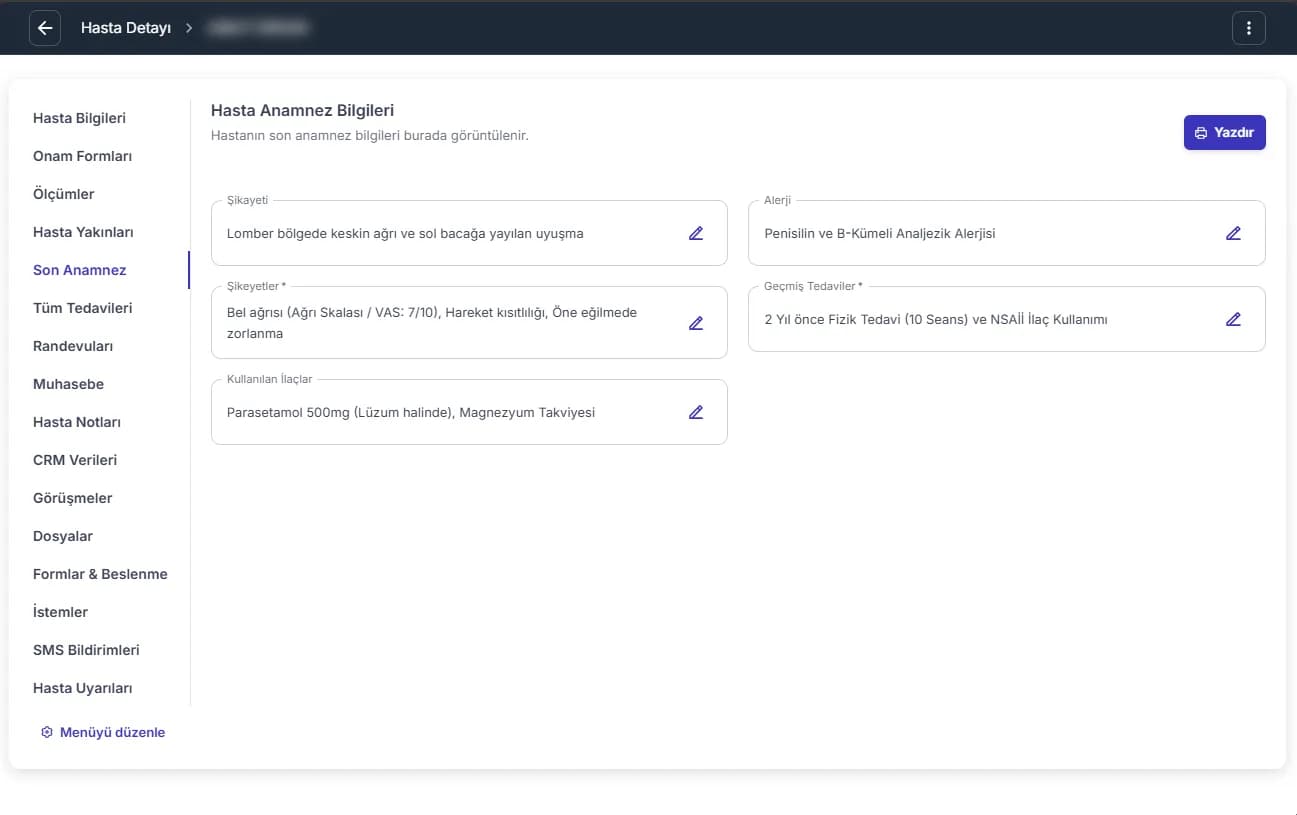Open Randevuları in the sidebar
Image resolution: width=1297 pixels, height=815 pixels.
click(73, 346)
